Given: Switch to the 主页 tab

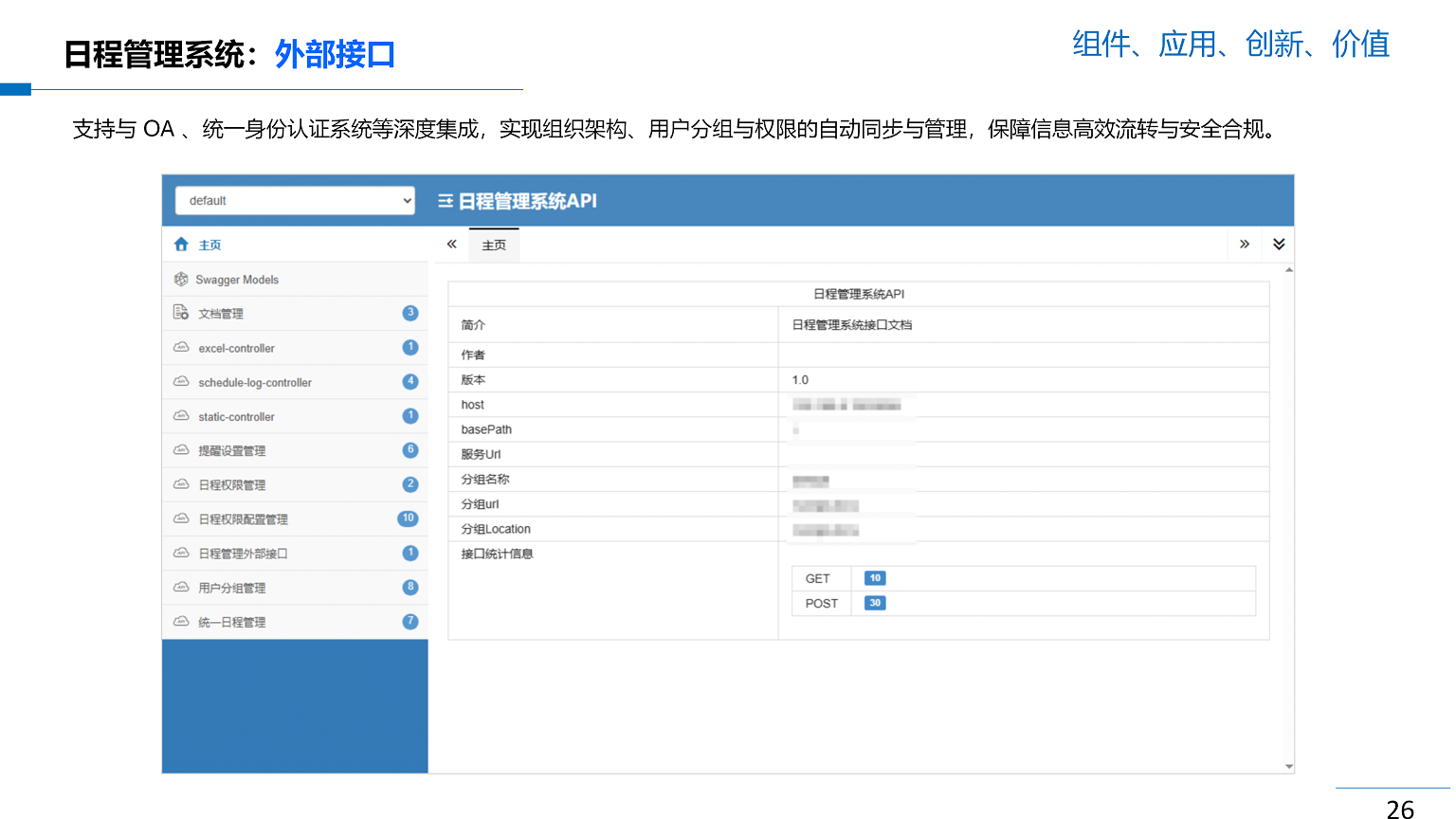Looking at the screenshot, I should (494, 246).
